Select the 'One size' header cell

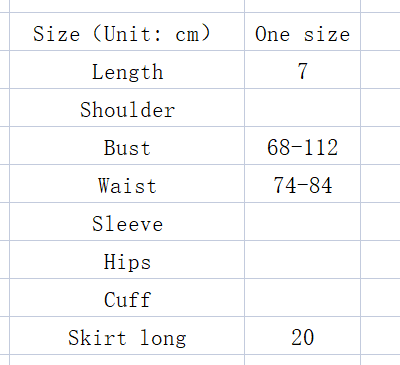302,32
